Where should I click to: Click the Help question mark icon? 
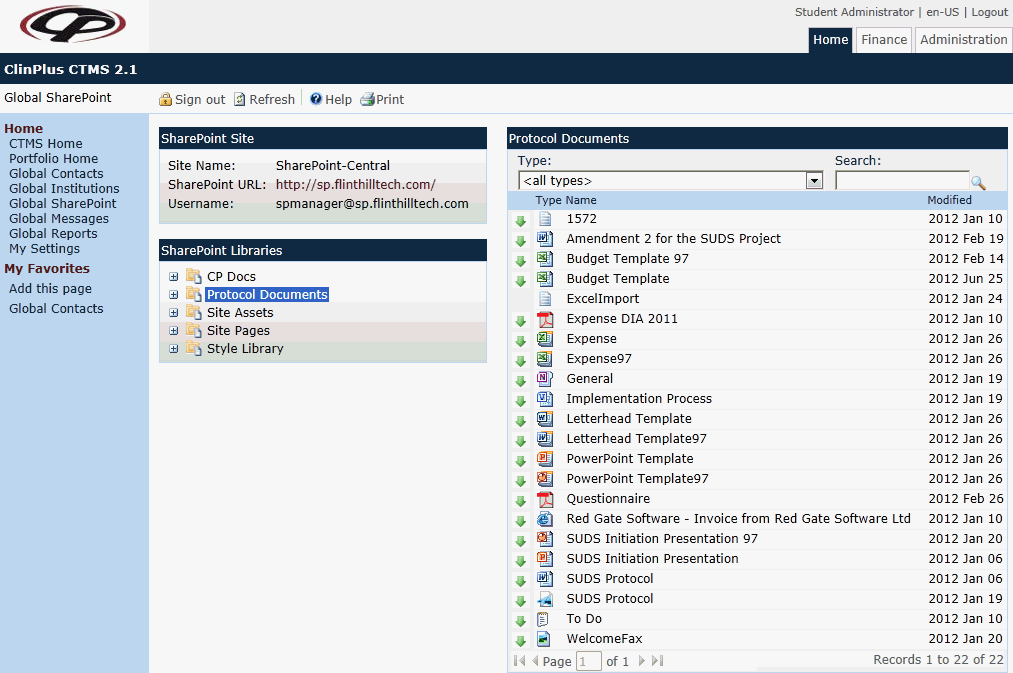click(316, 99)
